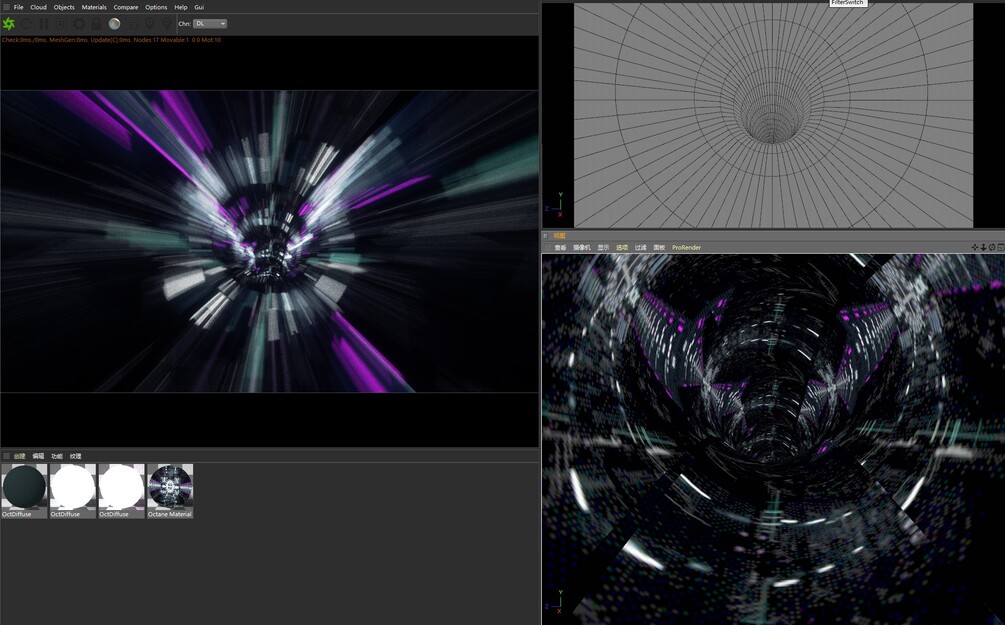Select the white OctDiffuse beside the dark material
The image size is (1005, 625).
pos(73,490)
